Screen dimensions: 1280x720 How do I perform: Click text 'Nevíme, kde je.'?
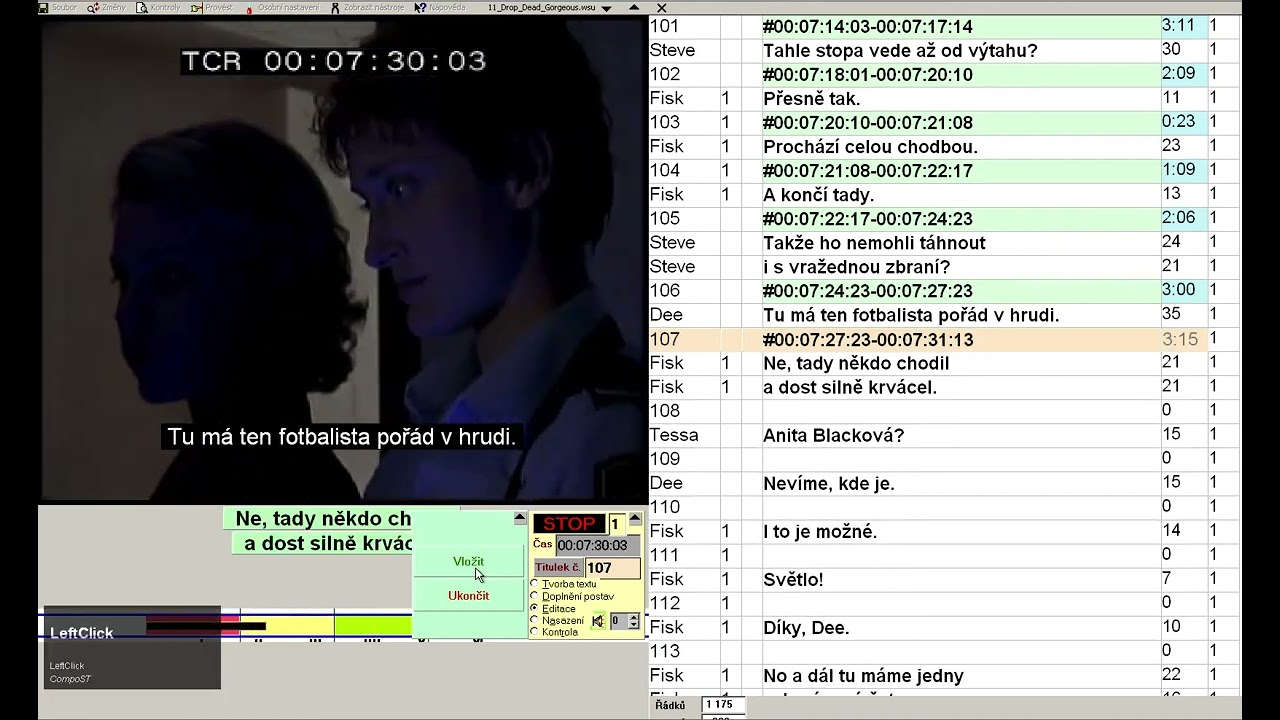(x=828, y=483)
